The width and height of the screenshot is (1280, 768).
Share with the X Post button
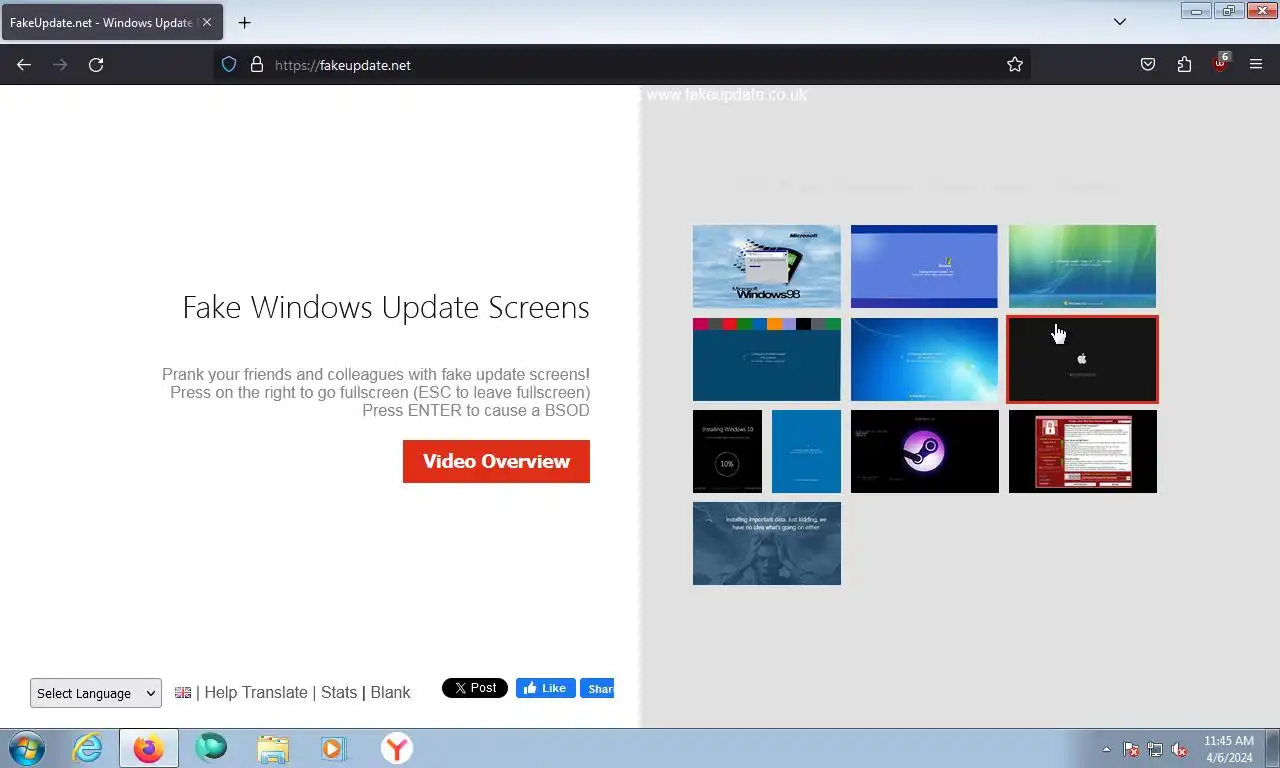[475, 688]
